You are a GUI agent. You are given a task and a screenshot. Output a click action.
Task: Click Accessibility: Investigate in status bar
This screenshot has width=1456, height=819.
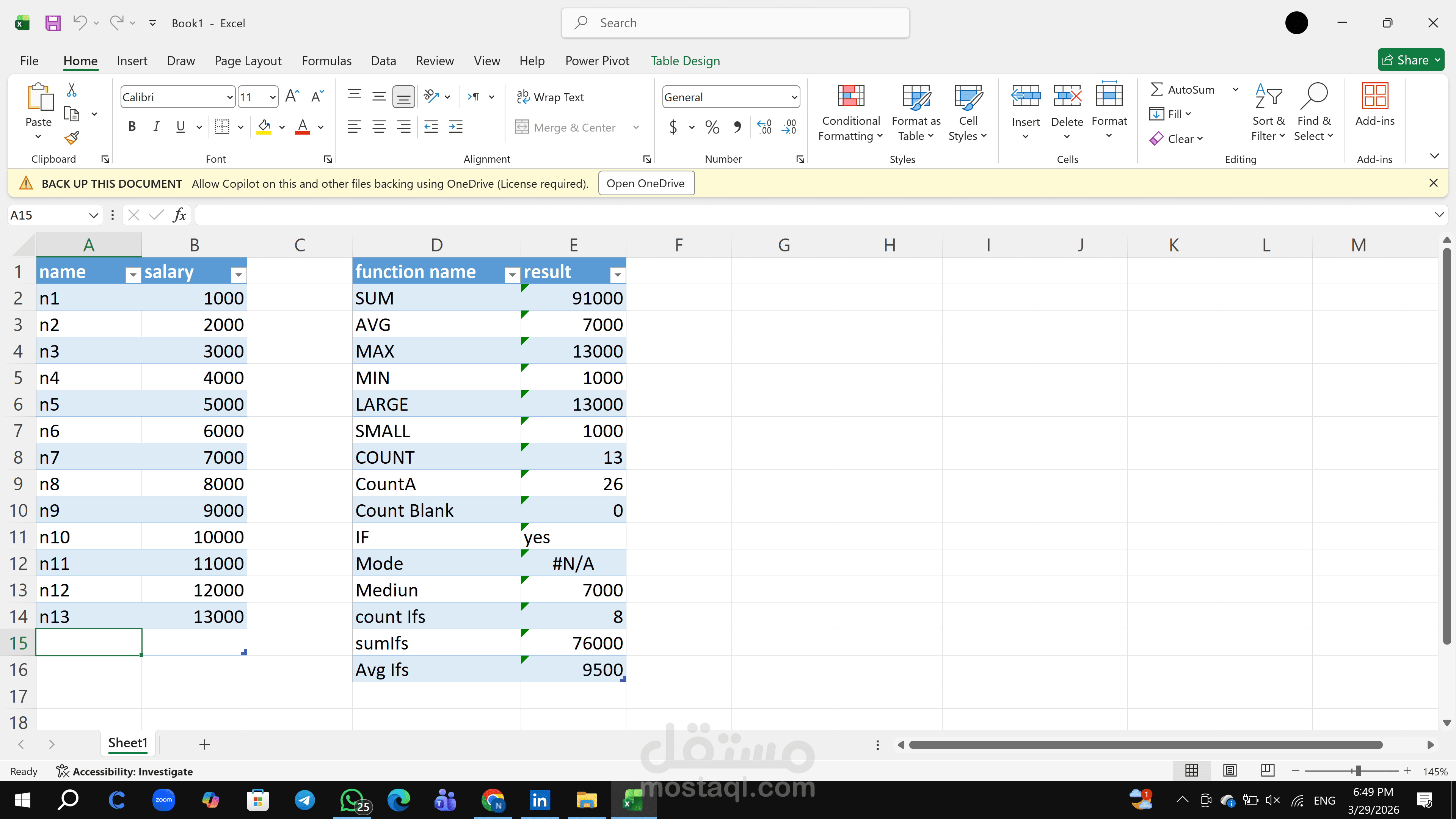click(x=125, y=771)
